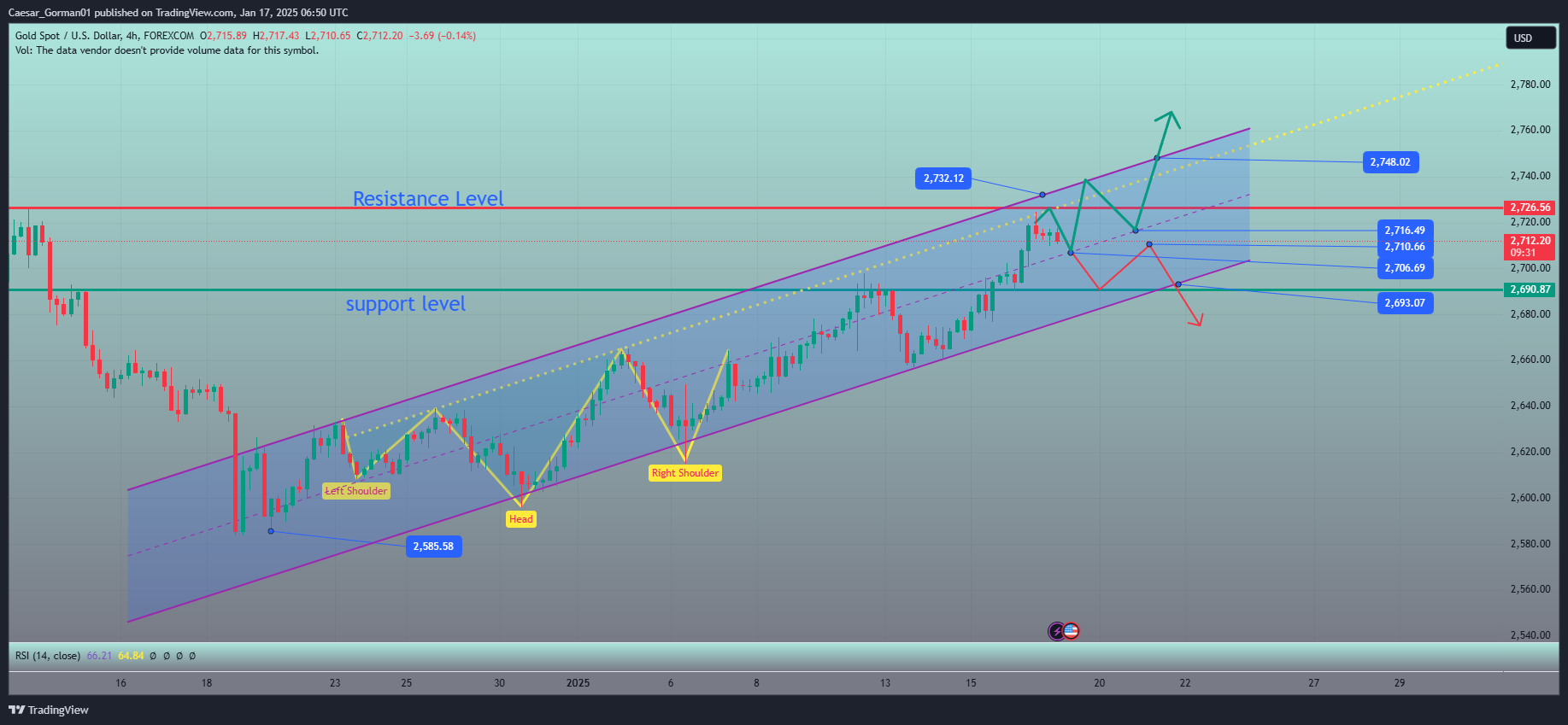This screenshot has height=725, width=1568.
Task: Click the high value H2,717.43 in the header
Action: pyautogui.click(x=276, y=36)
